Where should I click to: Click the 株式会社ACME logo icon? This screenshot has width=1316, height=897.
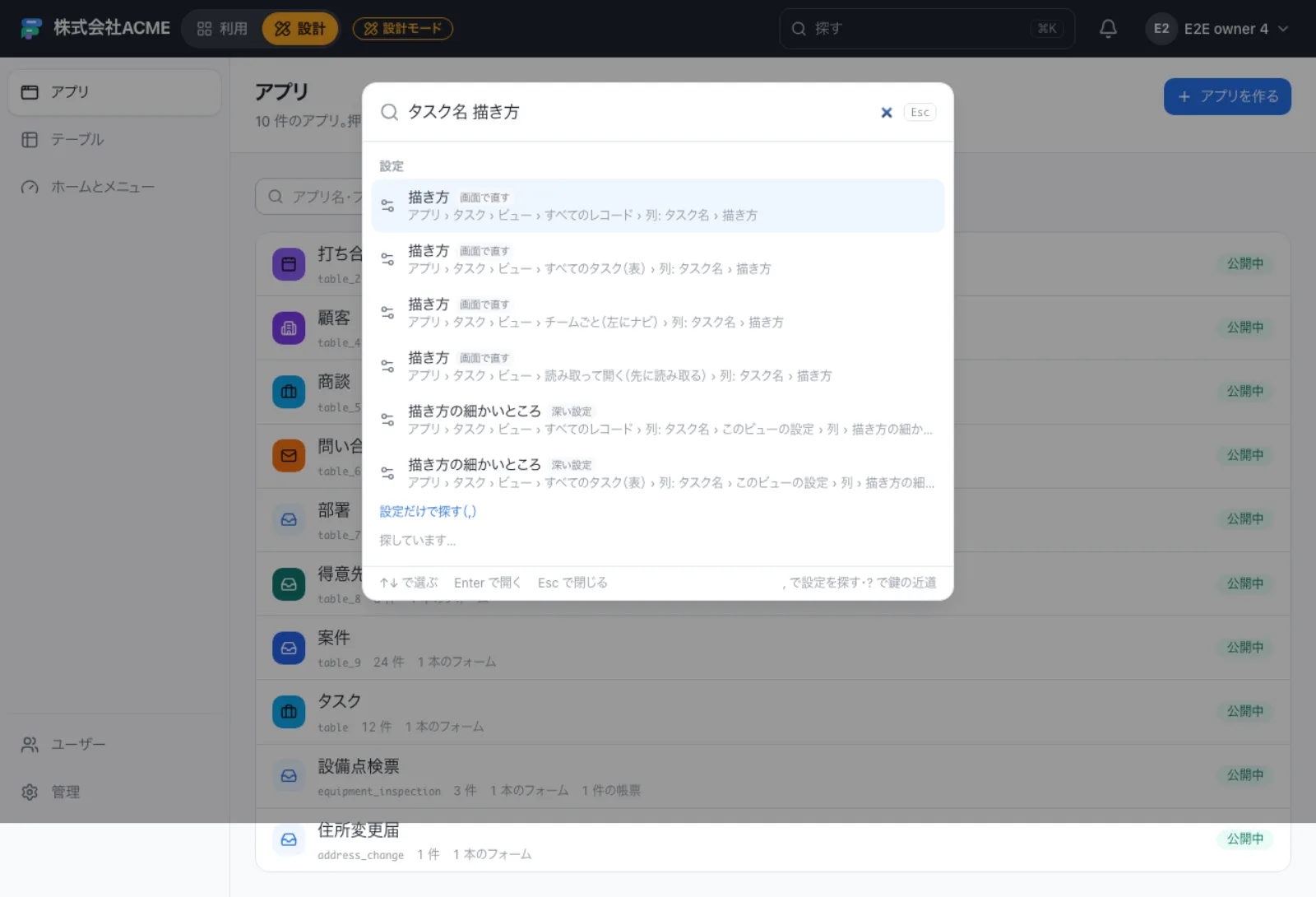pos(31,29)
